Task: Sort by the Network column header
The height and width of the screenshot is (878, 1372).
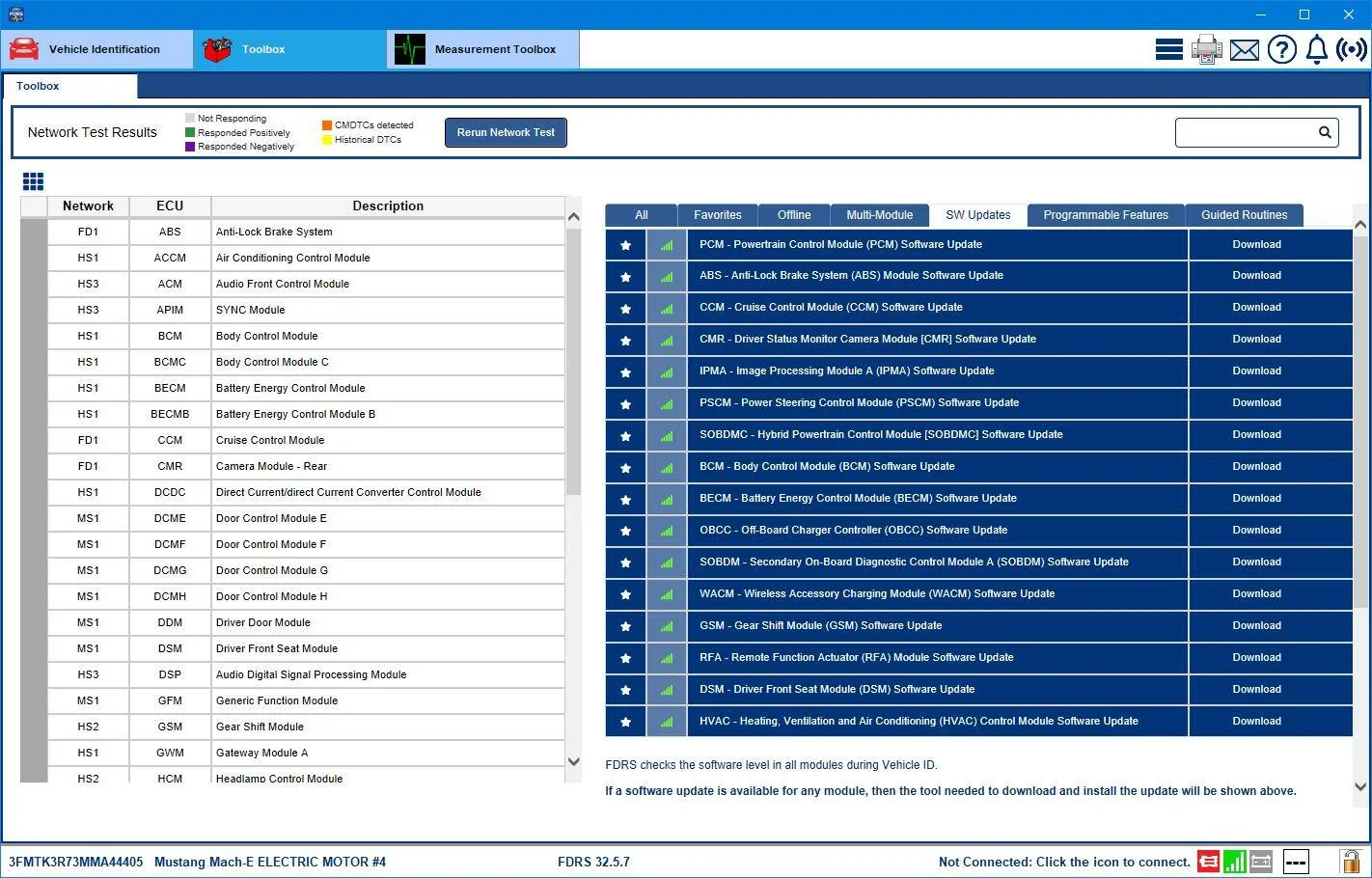Action: pos(88,206)
